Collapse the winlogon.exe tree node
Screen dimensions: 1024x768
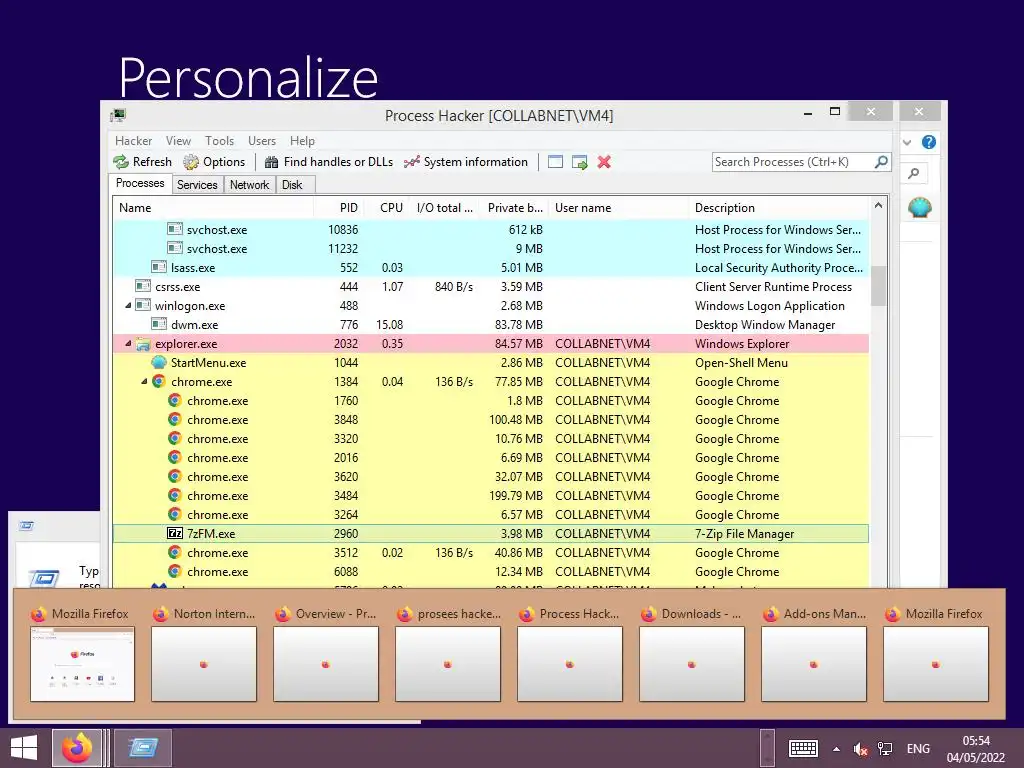(x=128, y=306)
